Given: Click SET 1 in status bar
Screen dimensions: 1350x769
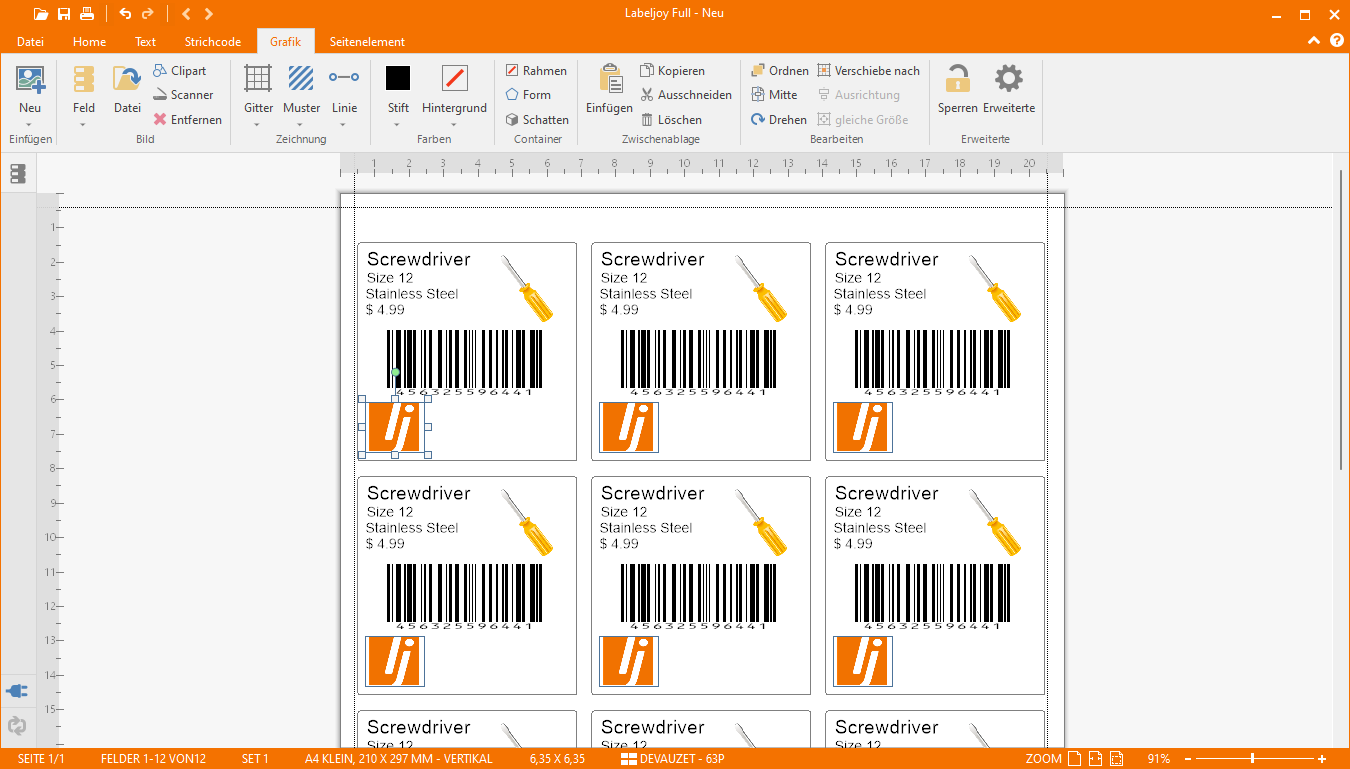Looking at the screenshot, I should click(x=255, y=759).
